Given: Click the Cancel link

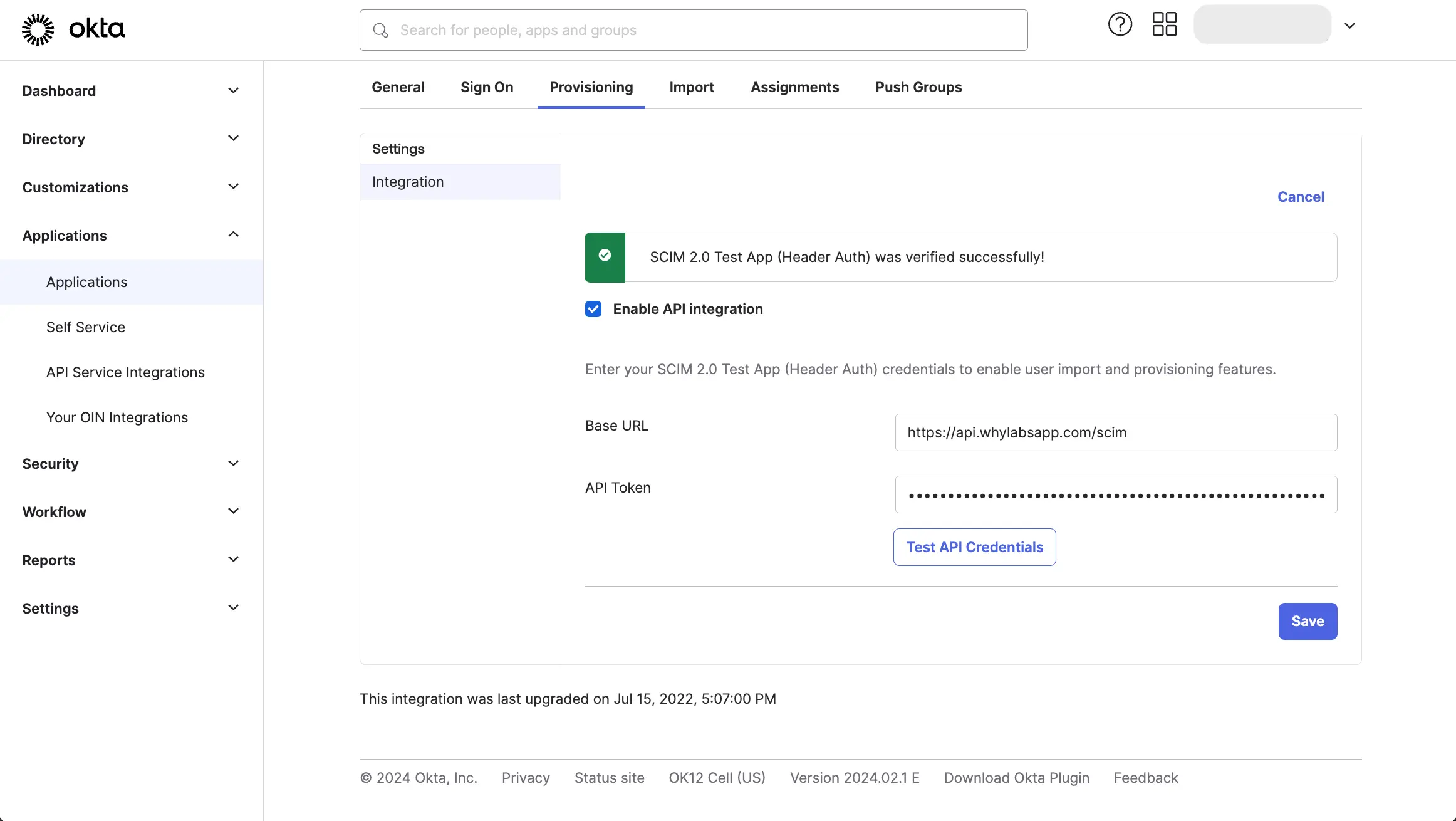Looking at the screenshot, I should click(1300, 196).
